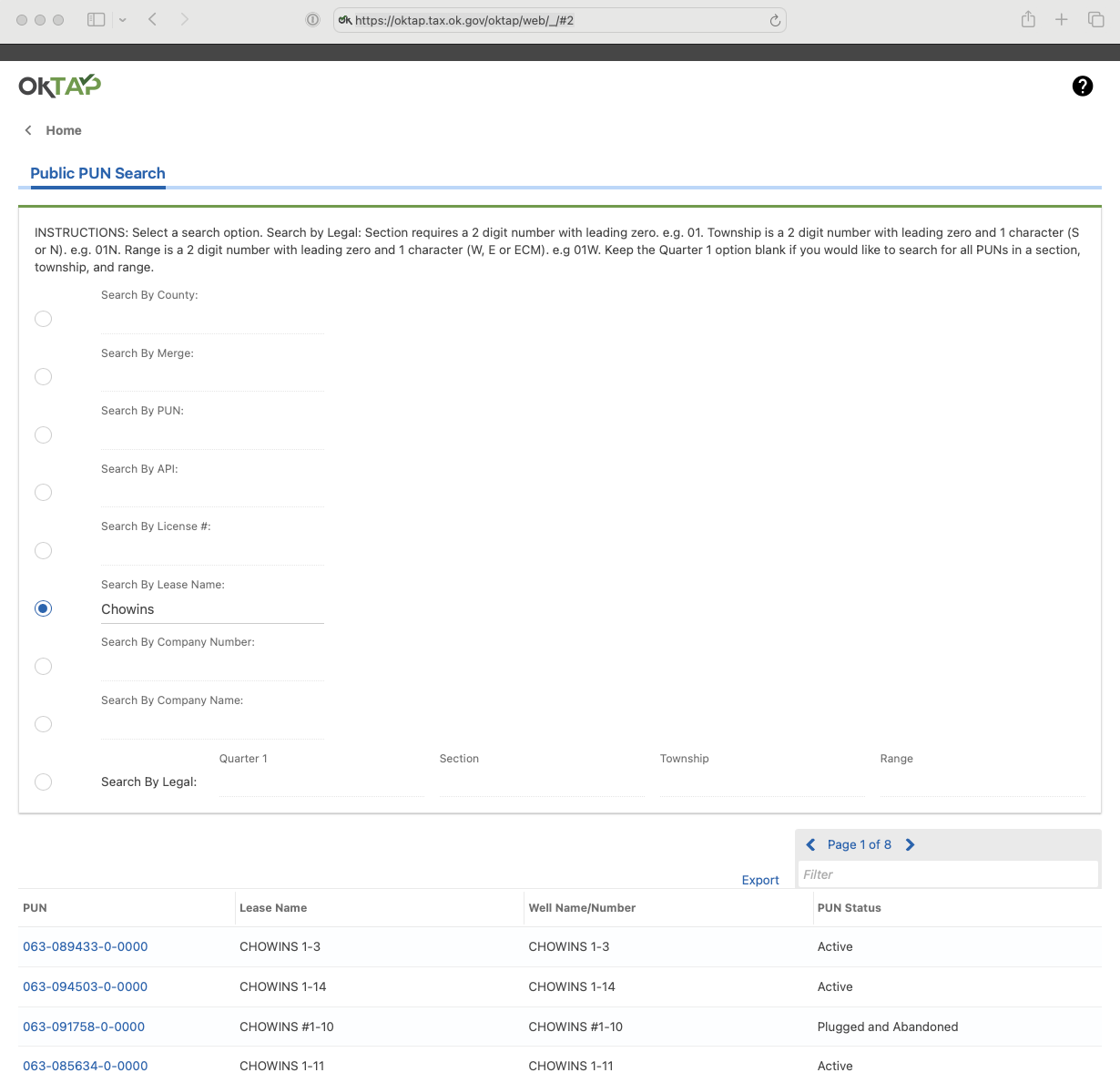Viewport: 1120px width, 1083px height.
Task: Click the OkTAP logo
Action: 60,86
